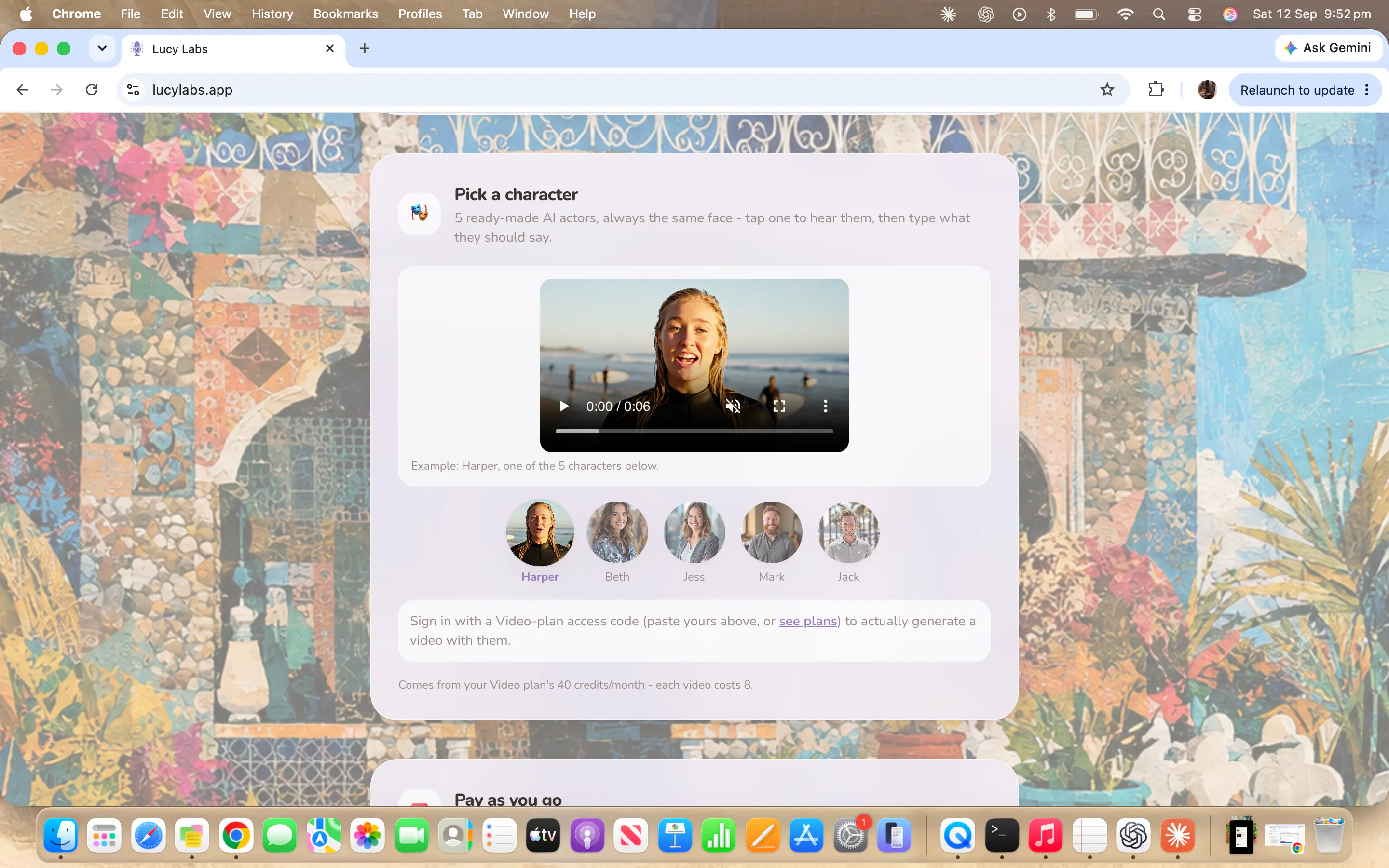The width and height of the screenshot is (1389, 868).
Task: Show the battery status menu
Action: tap(1087, 14)
